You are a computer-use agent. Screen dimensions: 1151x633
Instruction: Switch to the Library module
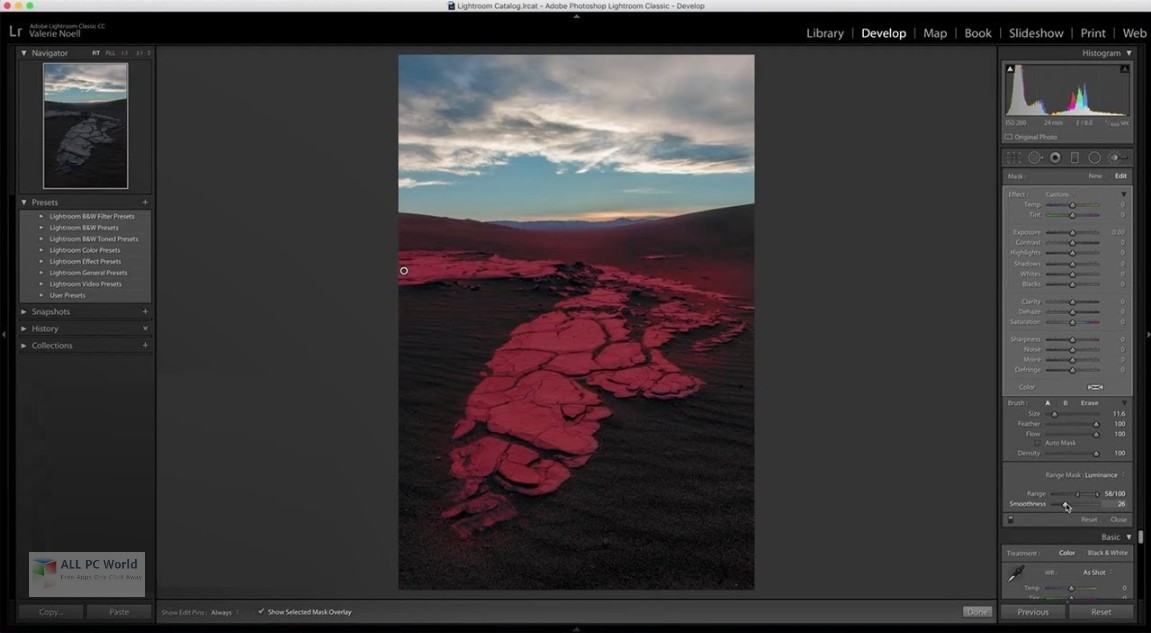pos(824,33)
